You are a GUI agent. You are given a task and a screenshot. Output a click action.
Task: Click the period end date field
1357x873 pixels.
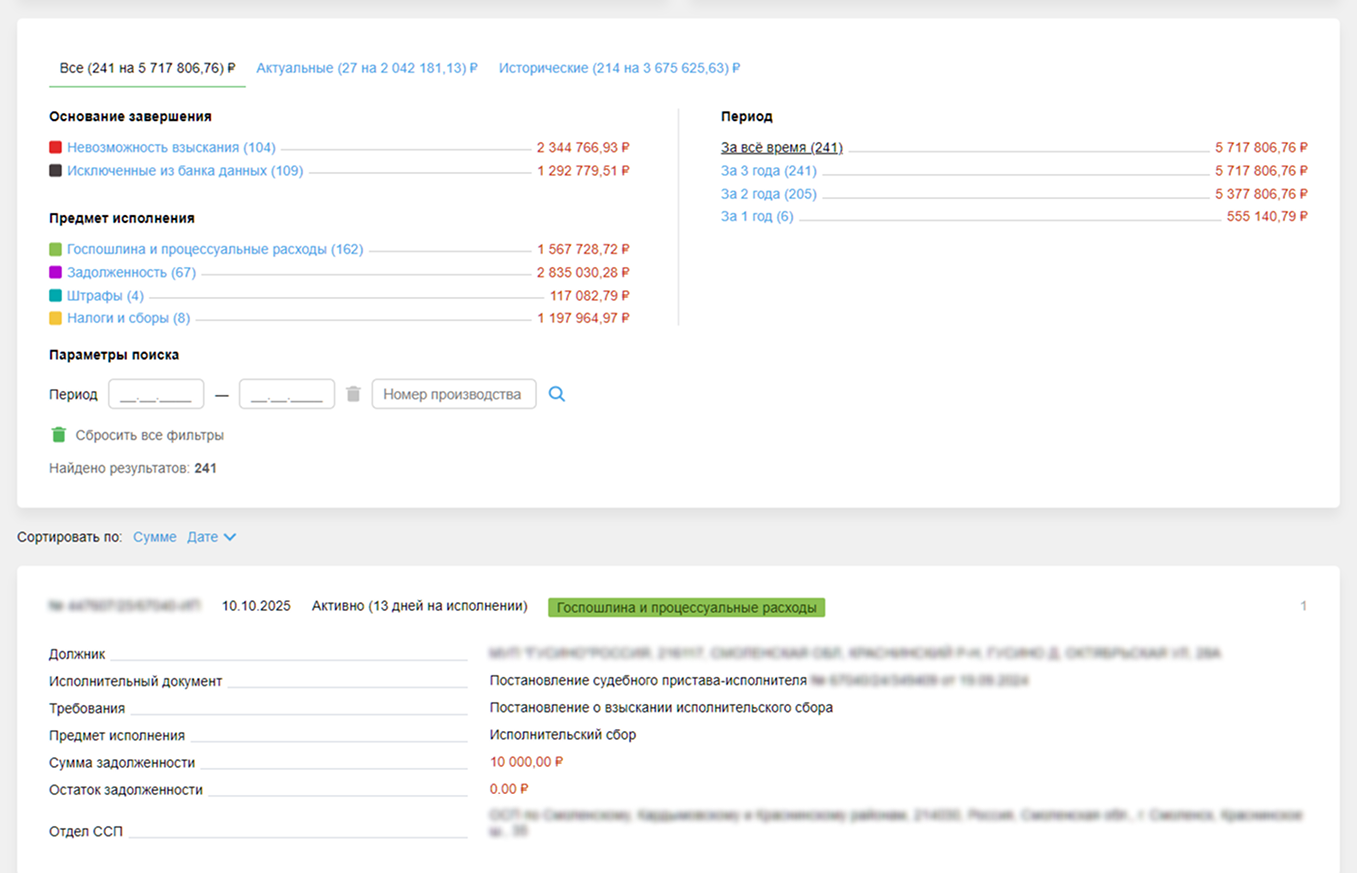(x=287, y=394)
